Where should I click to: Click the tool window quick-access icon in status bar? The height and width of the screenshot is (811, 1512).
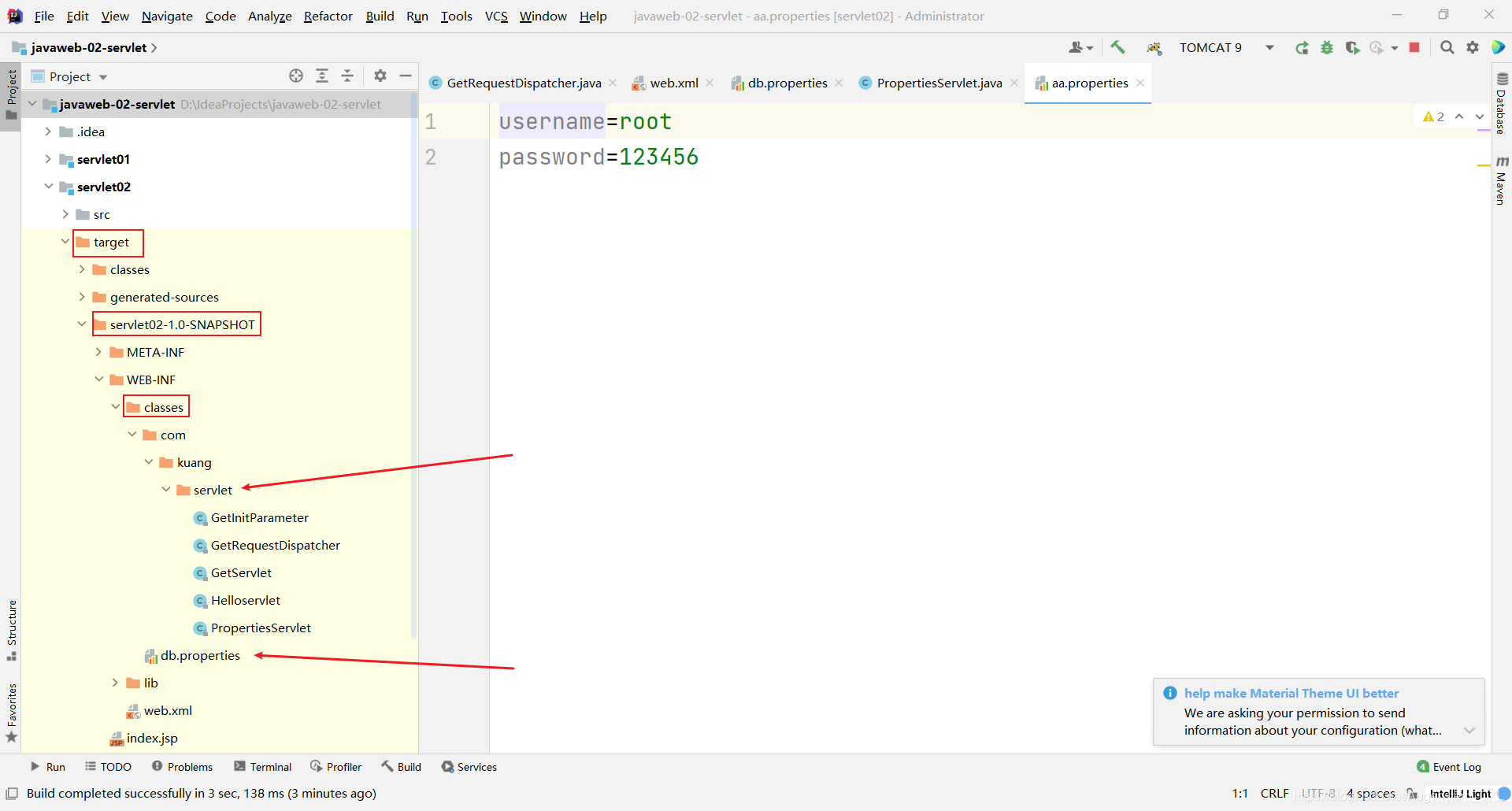click(12, 794)
